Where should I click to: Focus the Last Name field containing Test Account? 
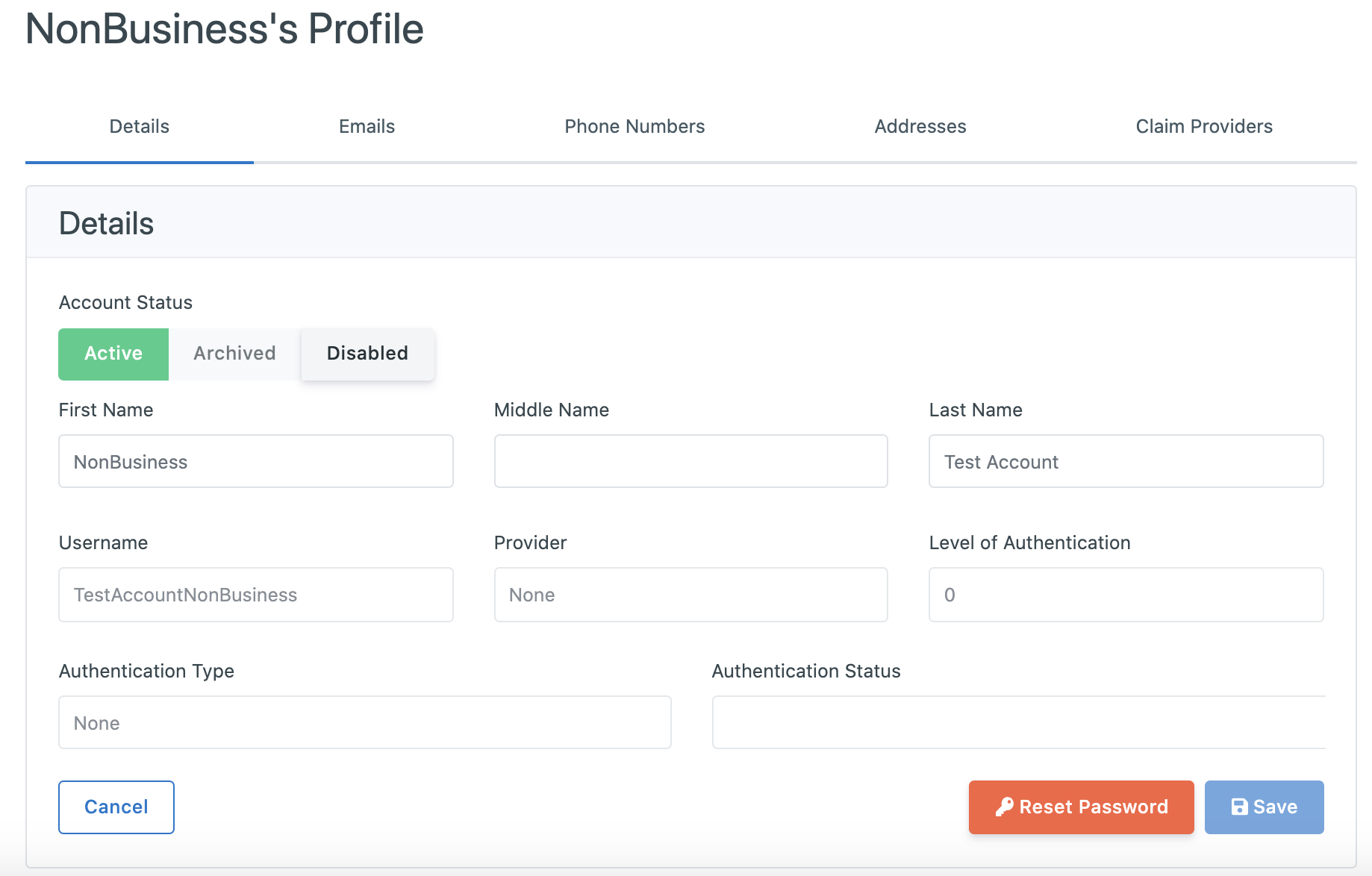(x=1126, y=461)
